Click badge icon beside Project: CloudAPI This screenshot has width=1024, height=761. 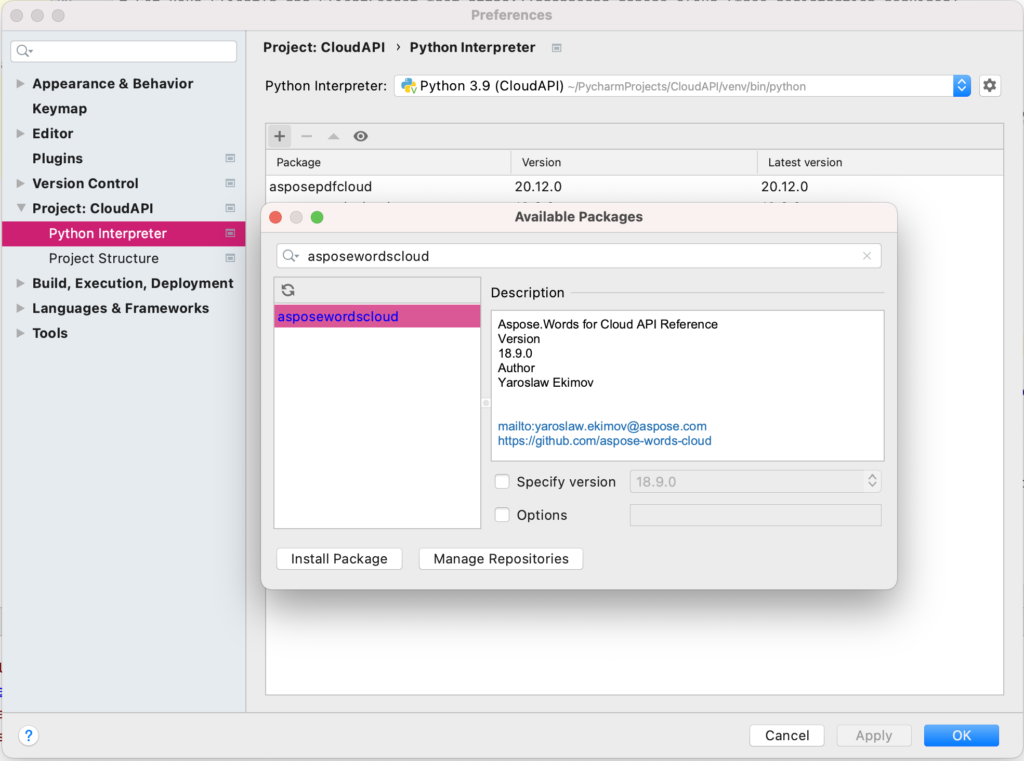point(230,208)
